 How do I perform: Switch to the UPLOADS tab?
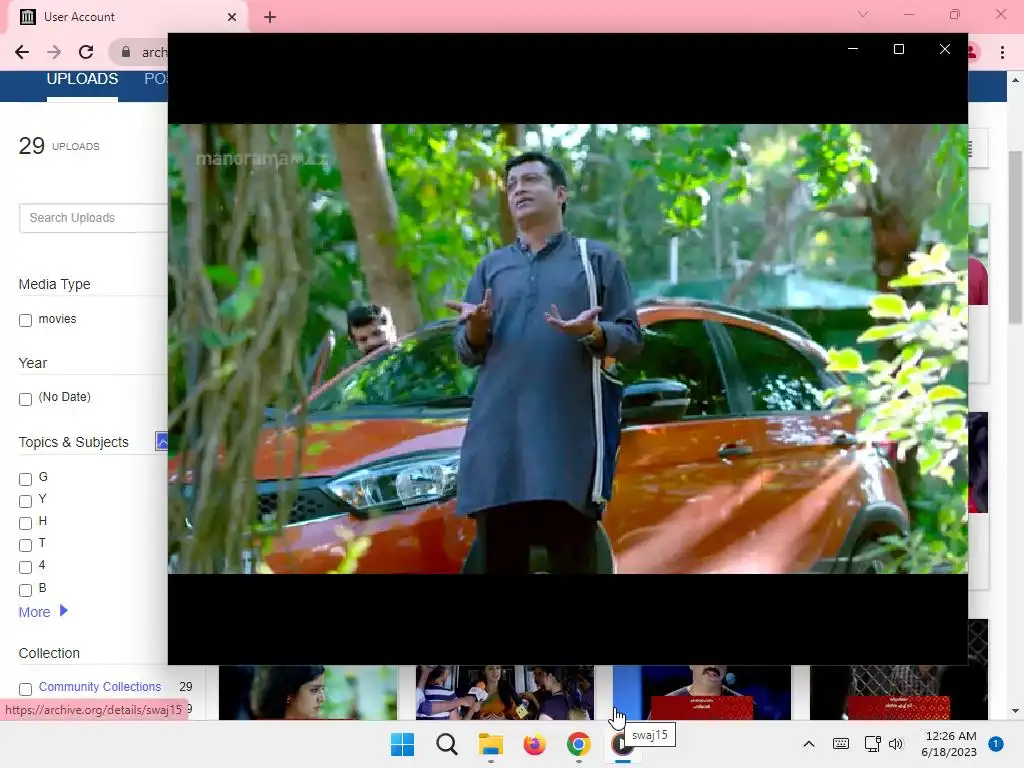coord(82,79)
